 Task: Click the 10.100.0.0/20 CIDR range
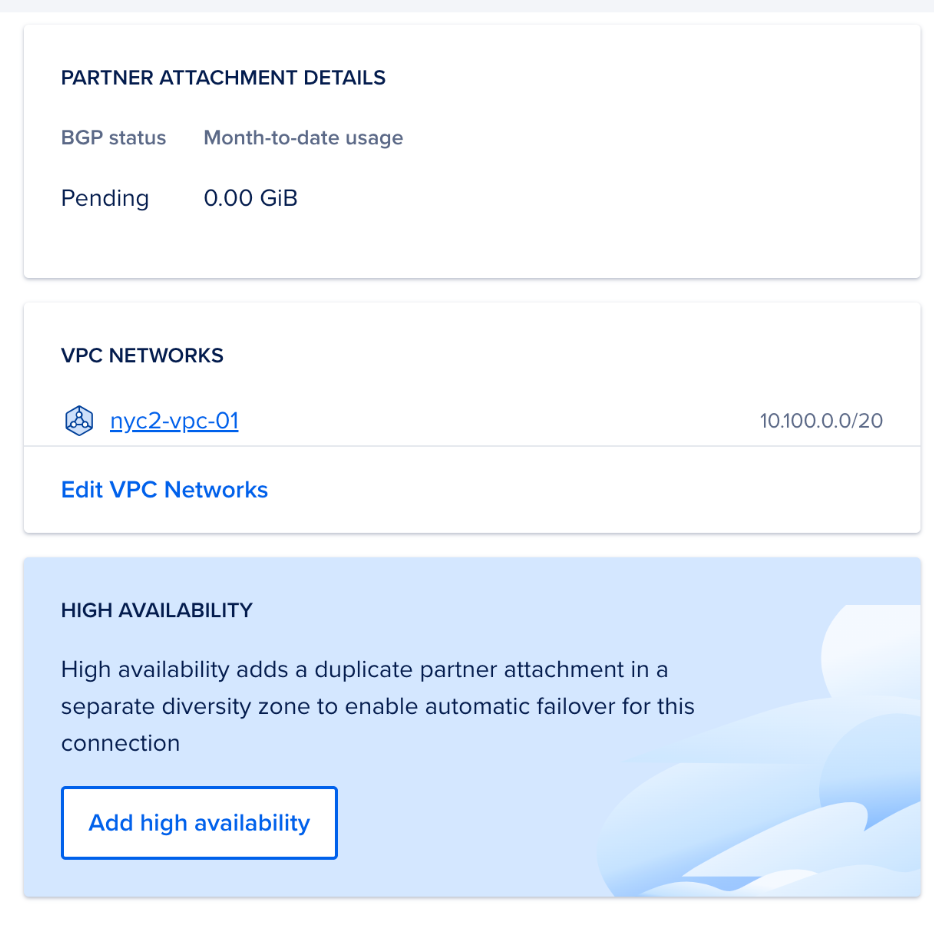(821, 420)
